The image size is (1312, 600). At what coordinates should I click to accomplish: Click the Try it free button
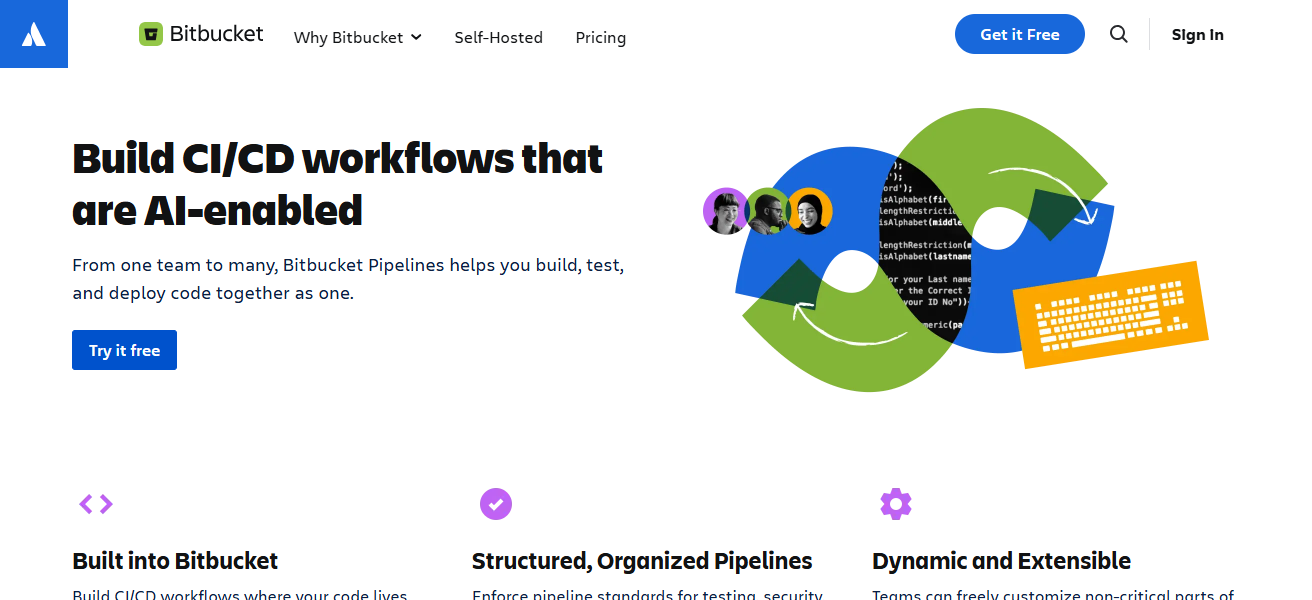tap(124, 349)
